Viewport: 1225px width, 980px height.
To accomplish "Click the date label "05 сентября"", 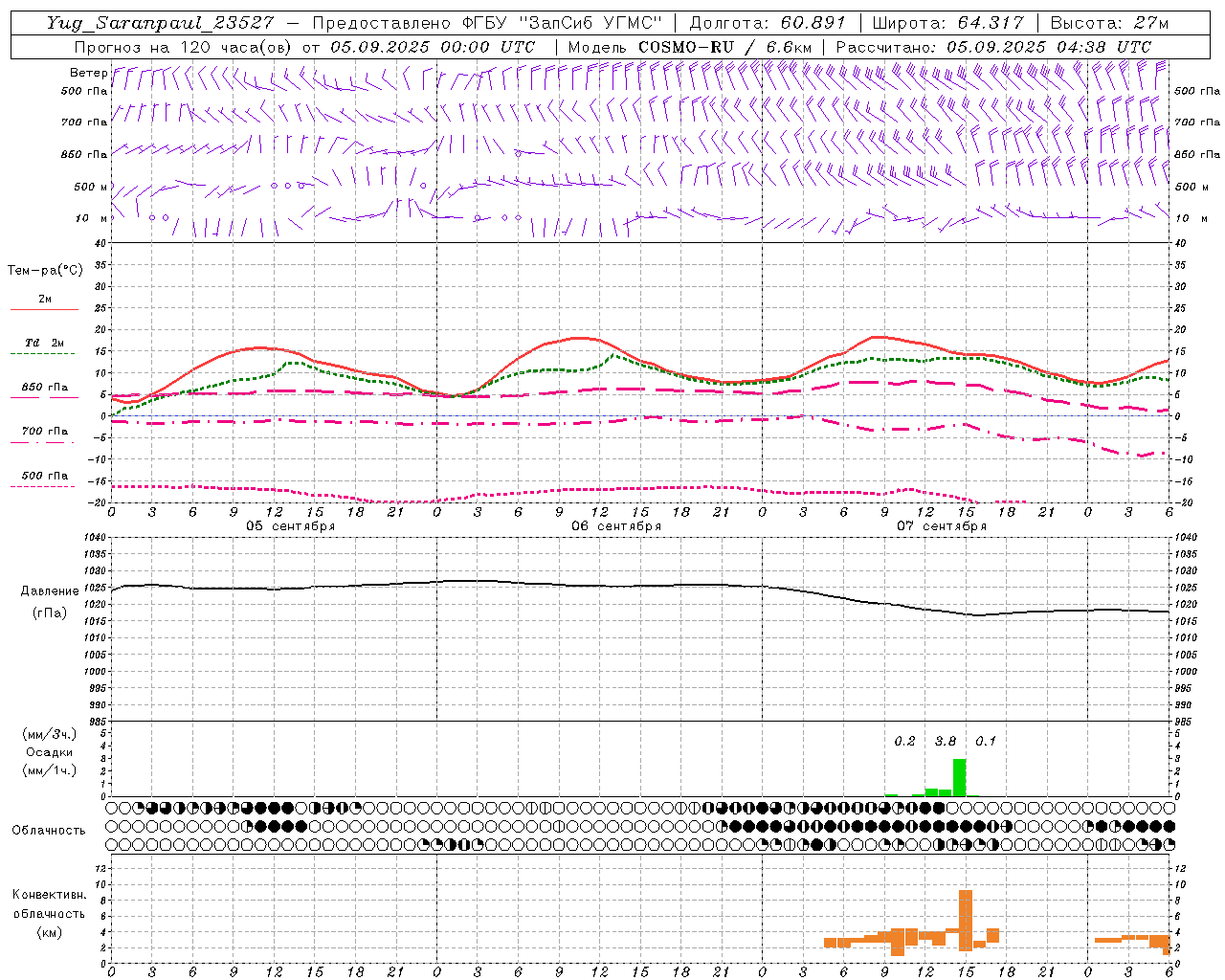I will pos(290,526).
